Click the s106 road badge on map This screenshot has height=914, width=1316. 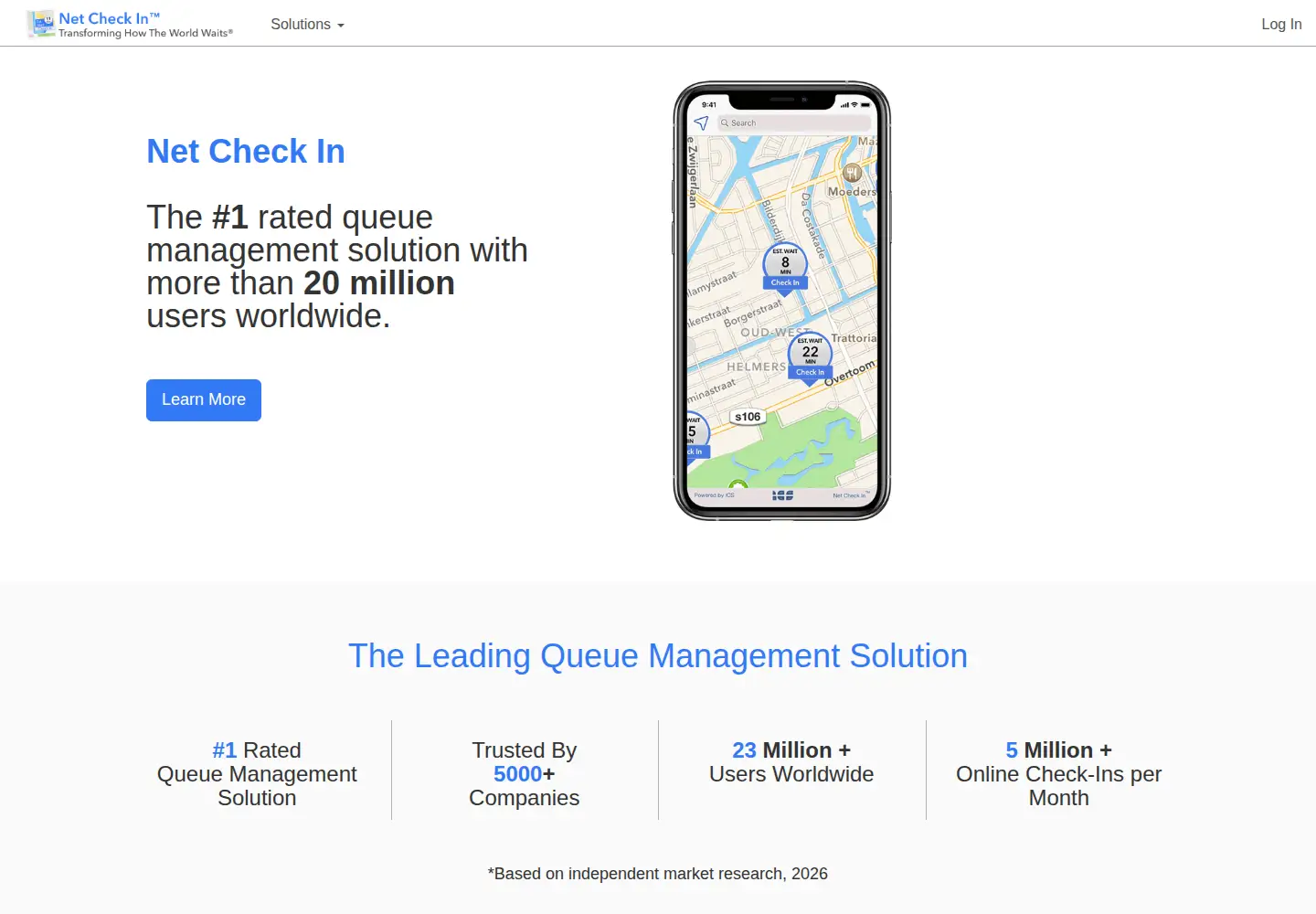click(748, 417)
